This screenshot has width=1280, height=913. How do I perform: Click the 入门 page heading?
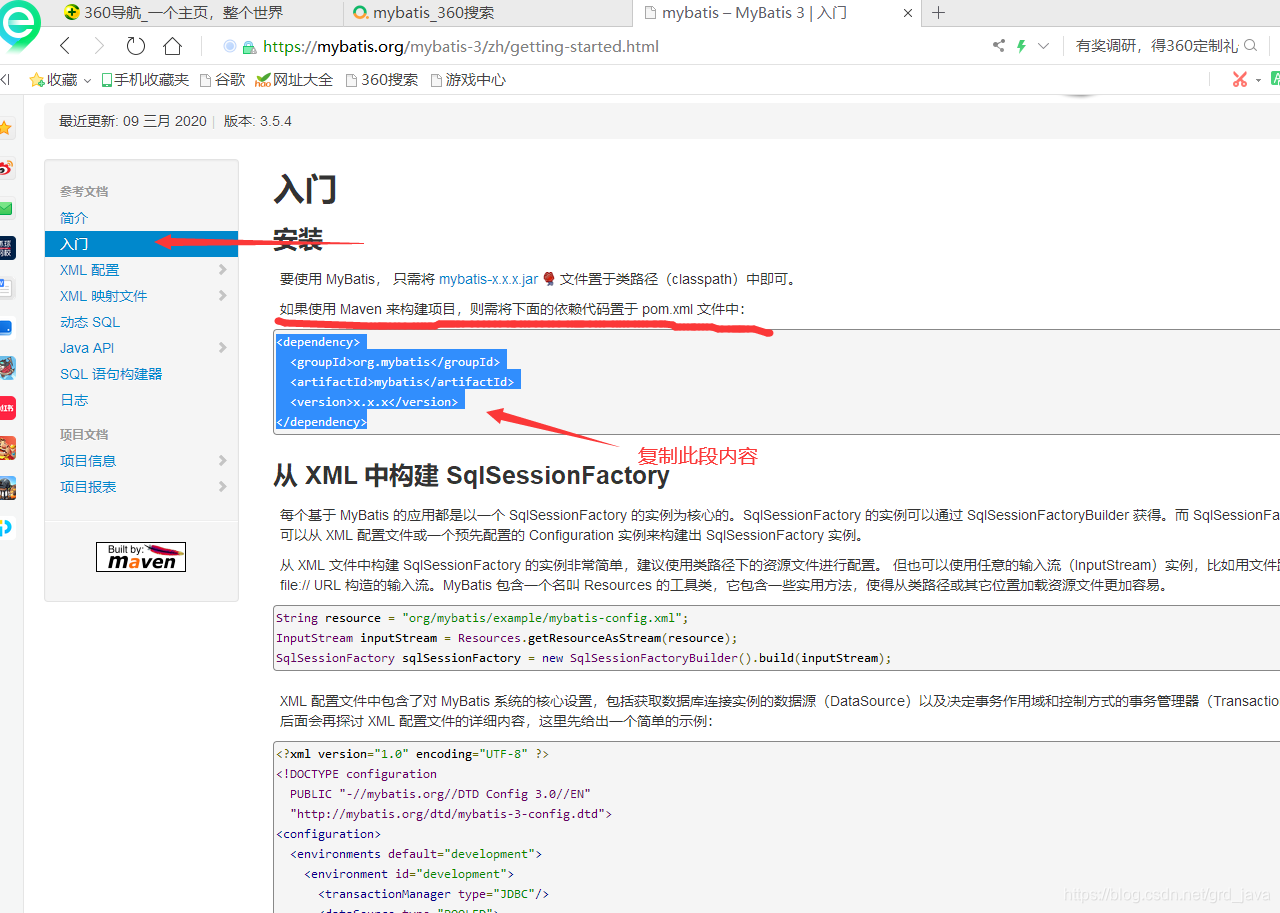click(305, 190)
